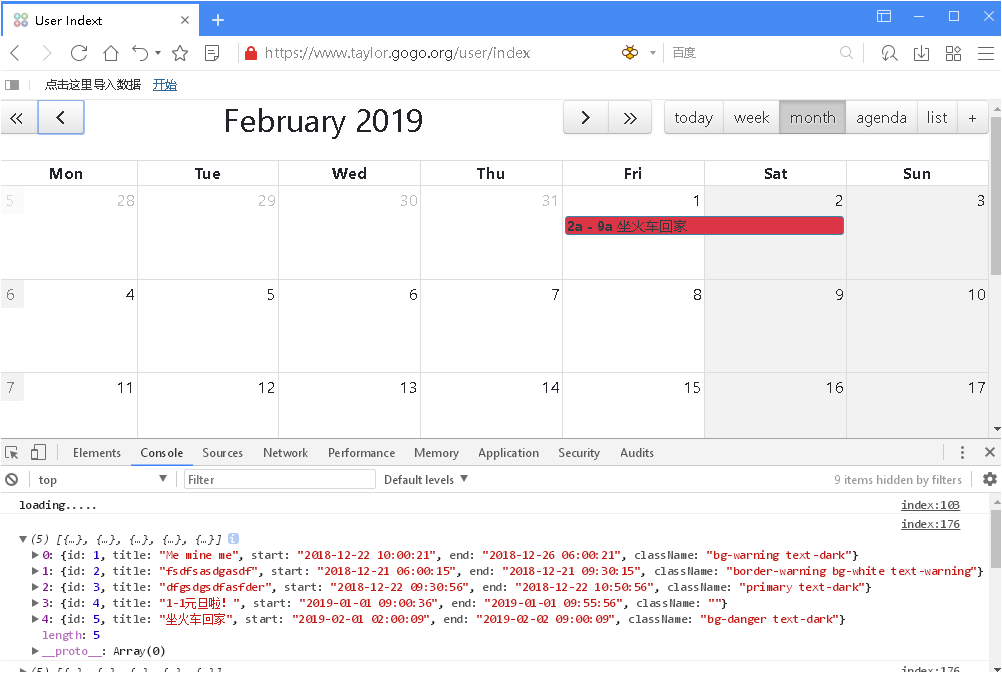Open the Default levels dropdown
The height and width of the screenshot is (673, 1002).
424,480
